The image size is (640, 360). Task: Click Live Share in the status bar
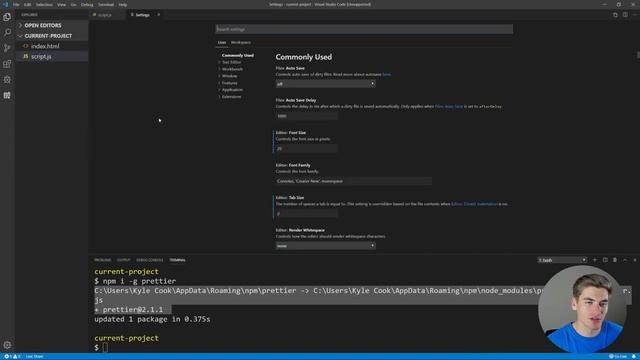[35, 356]
